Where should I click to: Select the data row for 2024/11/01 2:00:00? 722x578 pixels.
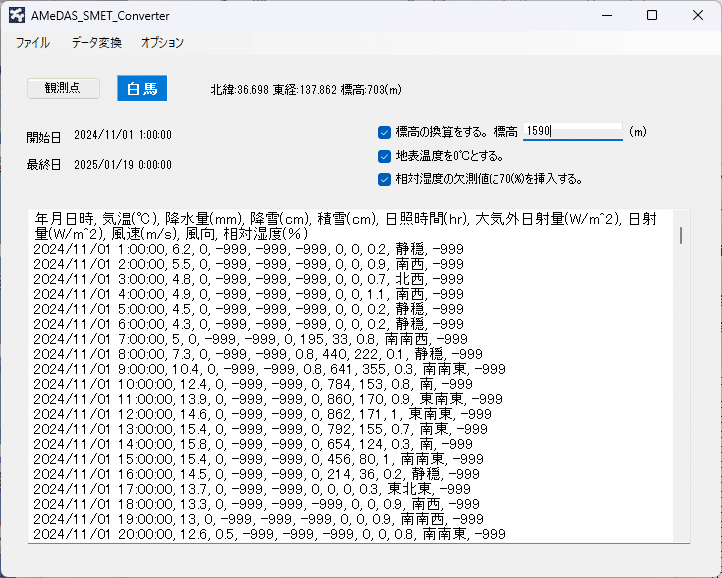pos(248,264)
